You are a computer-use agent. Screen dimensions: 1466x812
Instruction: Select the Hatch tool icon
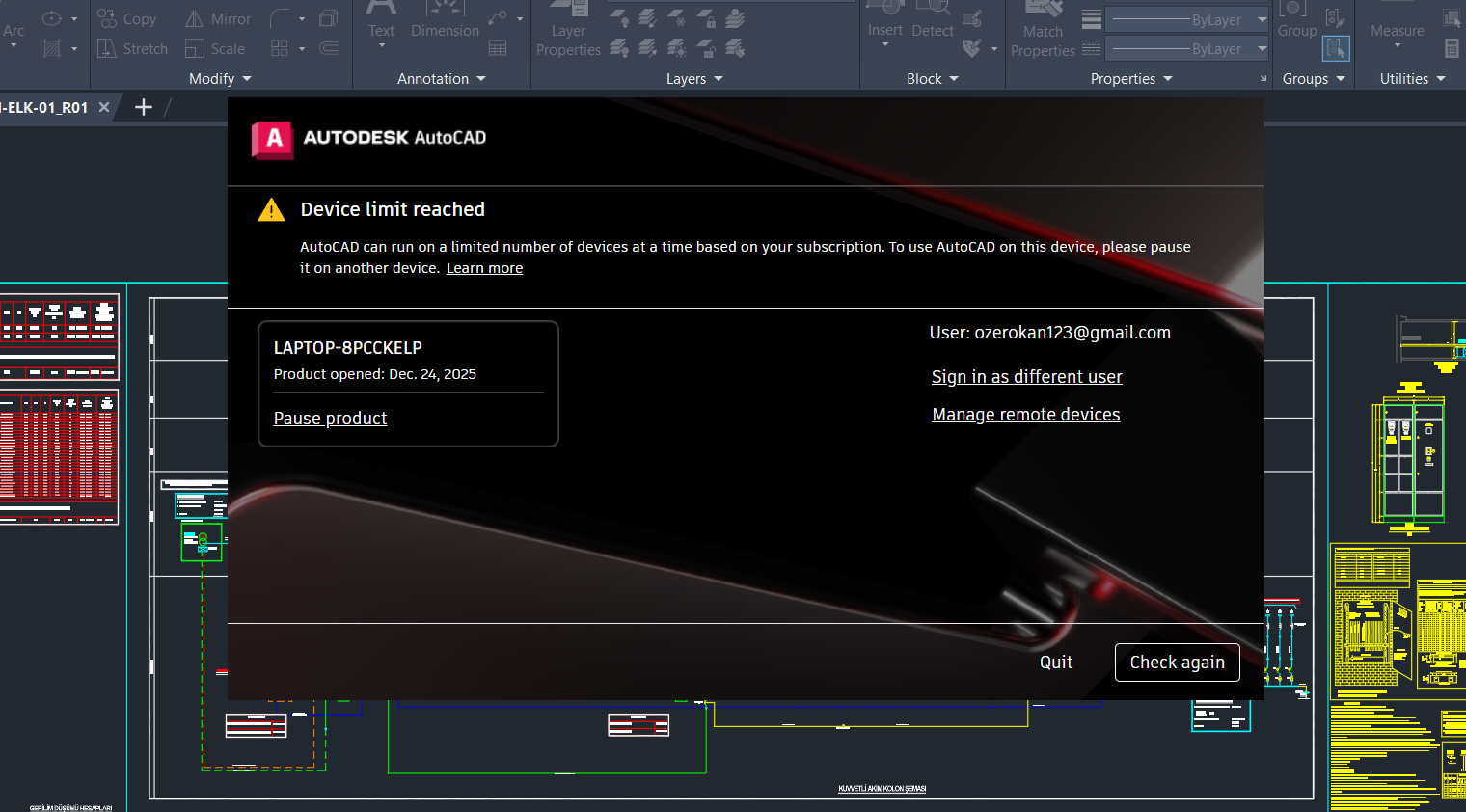[52, 48]
